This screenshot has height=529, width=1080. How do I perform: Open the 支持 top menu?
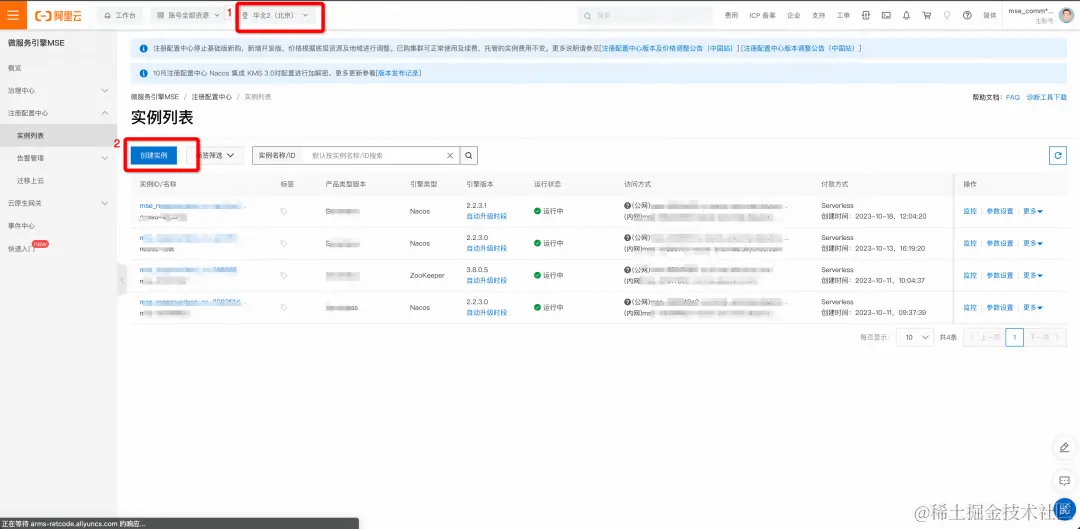pyautogui.click(x=818, y=15)
